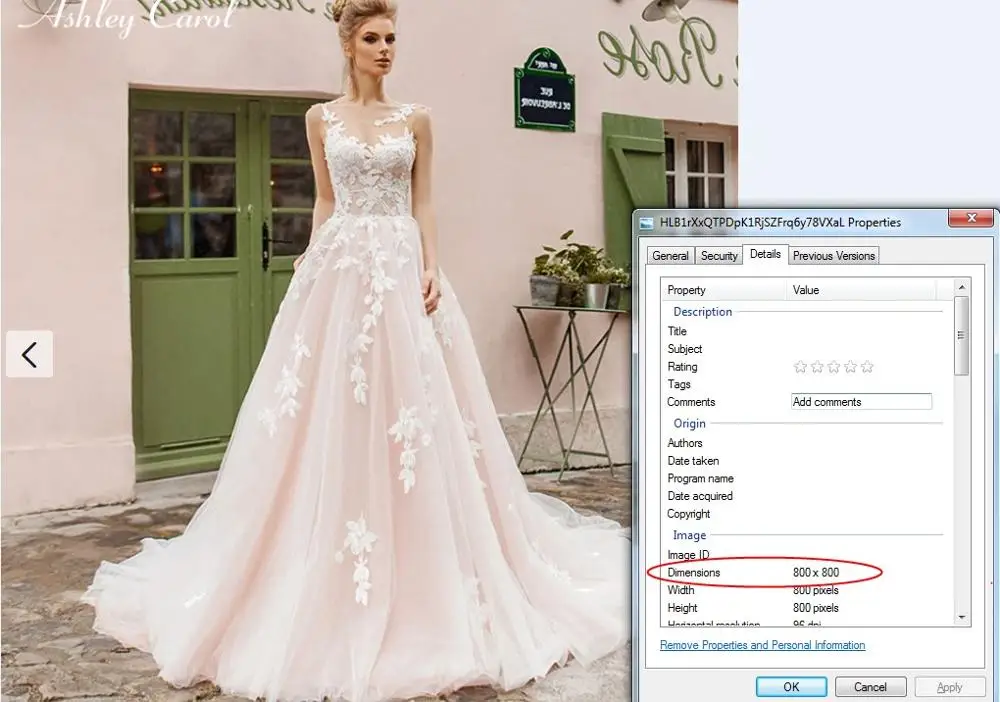Screen dimensions: 1000x702
Task: Go to the previous product image arrow
Action: 29,354
